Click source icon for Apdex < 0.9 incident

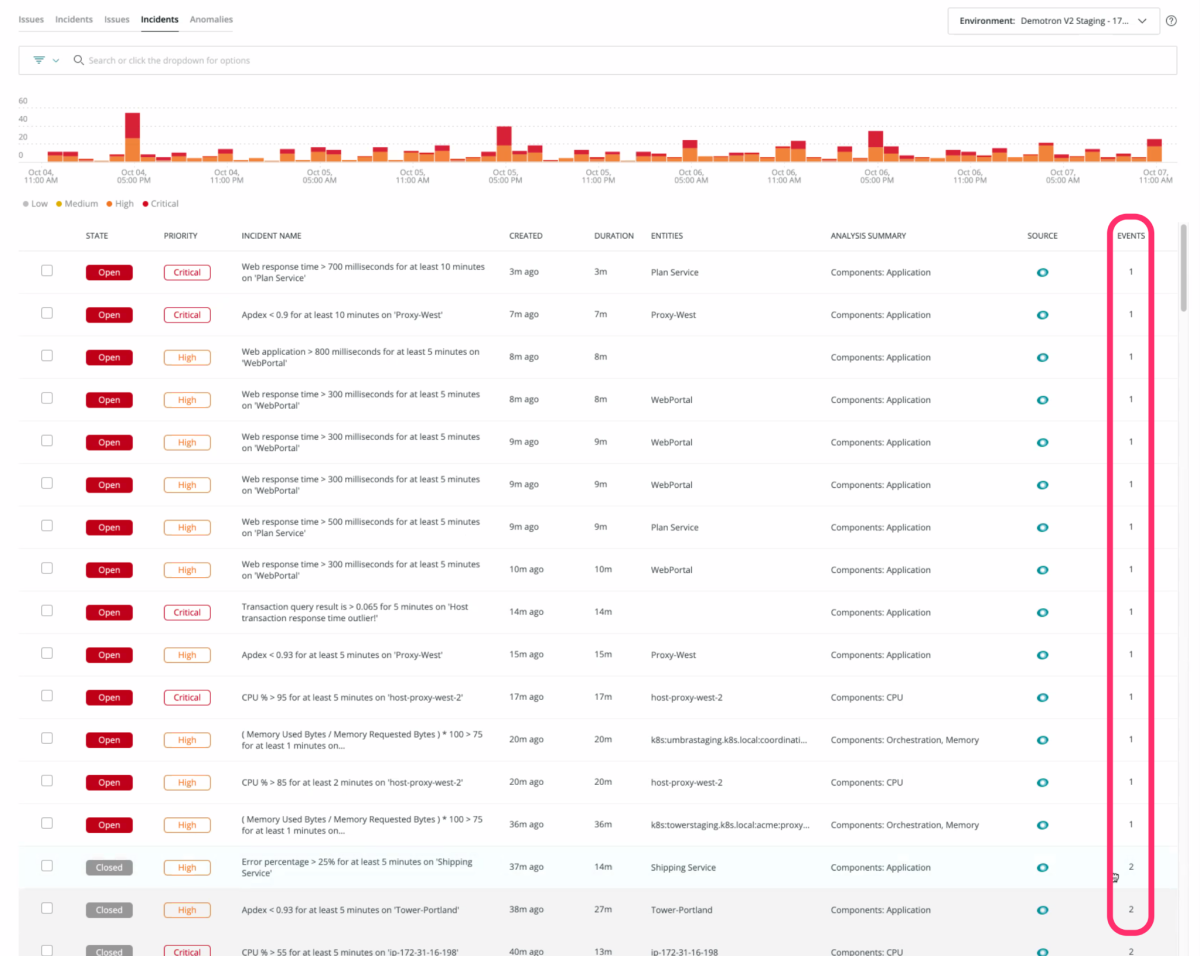pyautogui.click(x=1042, y=315)
